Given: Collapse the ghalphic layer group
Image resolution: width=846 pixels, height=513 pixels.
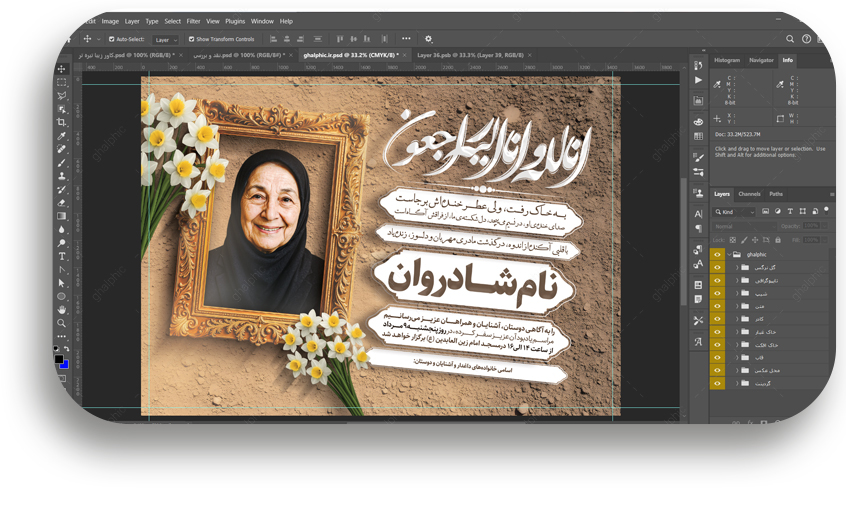Looking at the screenshot, I should 729,255.
